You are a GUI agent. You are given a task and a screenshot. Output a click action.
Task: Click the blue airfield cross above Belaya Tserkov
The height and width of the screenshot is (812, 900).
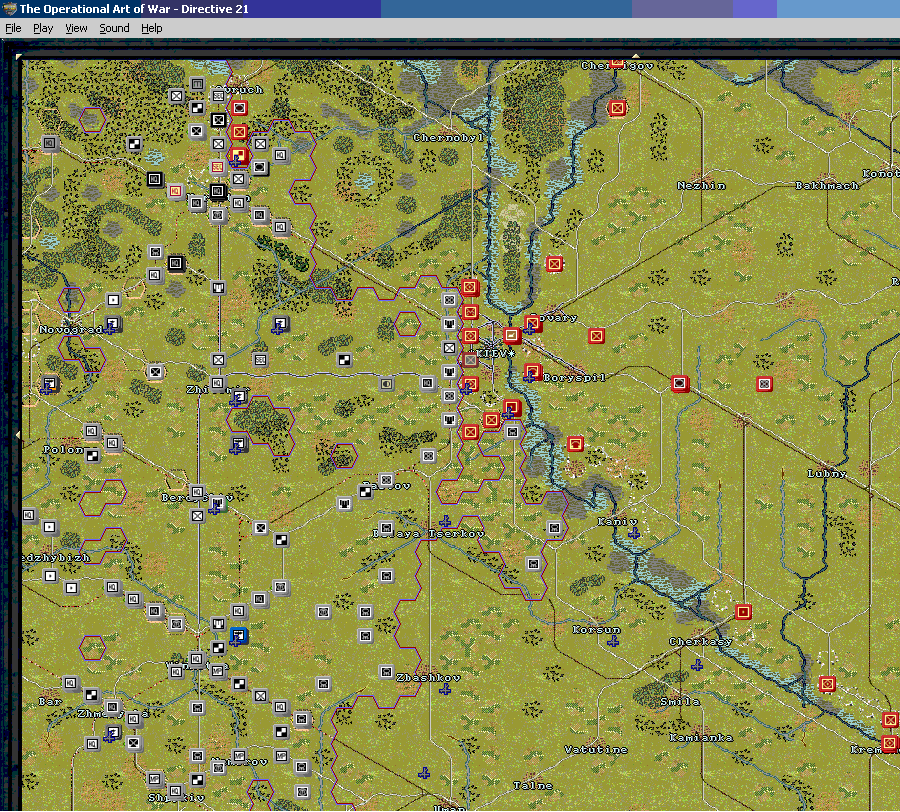[x=445, y=521]
